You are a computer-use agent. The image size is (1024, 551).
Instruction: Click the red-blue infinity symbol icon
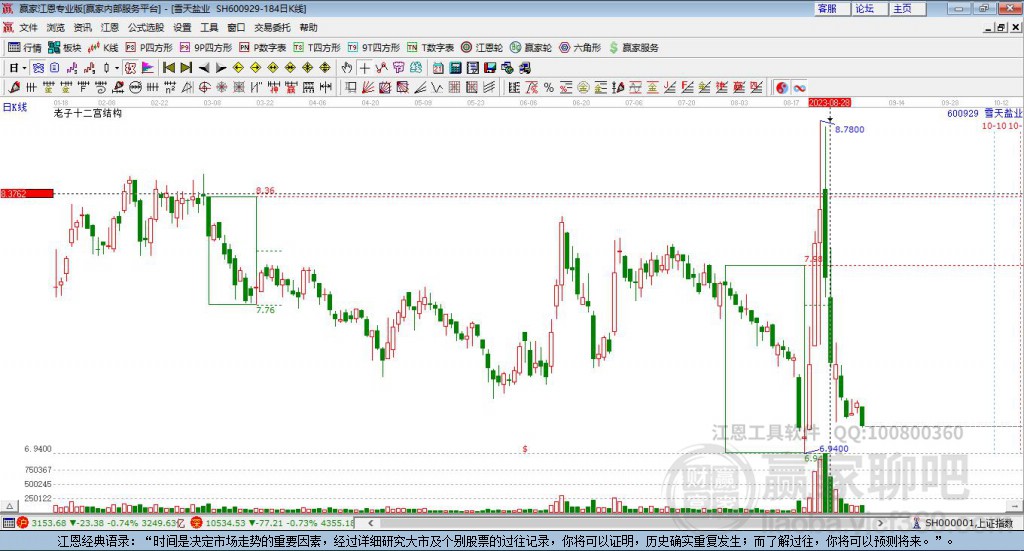[799, 87]
